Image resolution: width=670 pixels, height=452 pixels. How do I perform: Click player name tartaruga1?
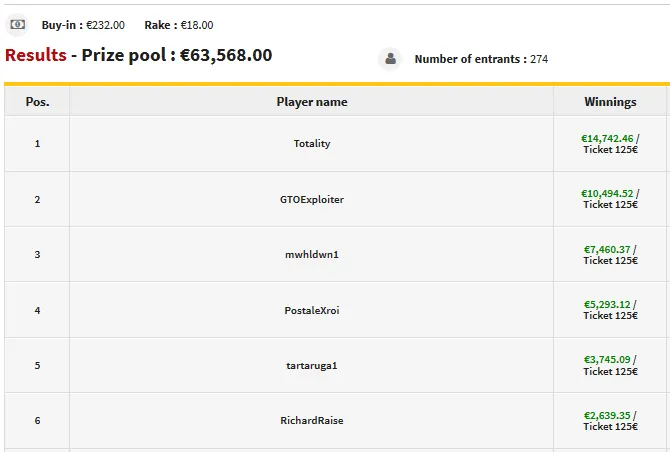[x=312, y=366]
